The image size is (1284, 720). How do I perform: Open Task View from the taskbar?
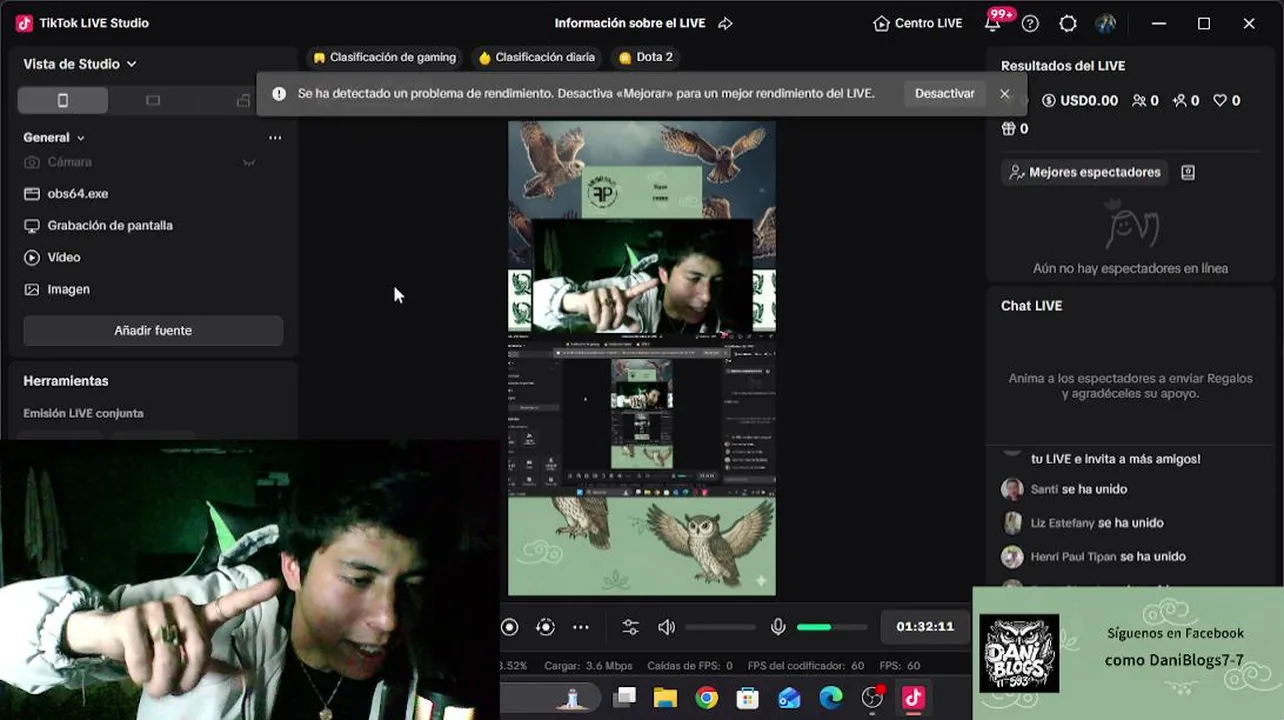coord(625,698)
